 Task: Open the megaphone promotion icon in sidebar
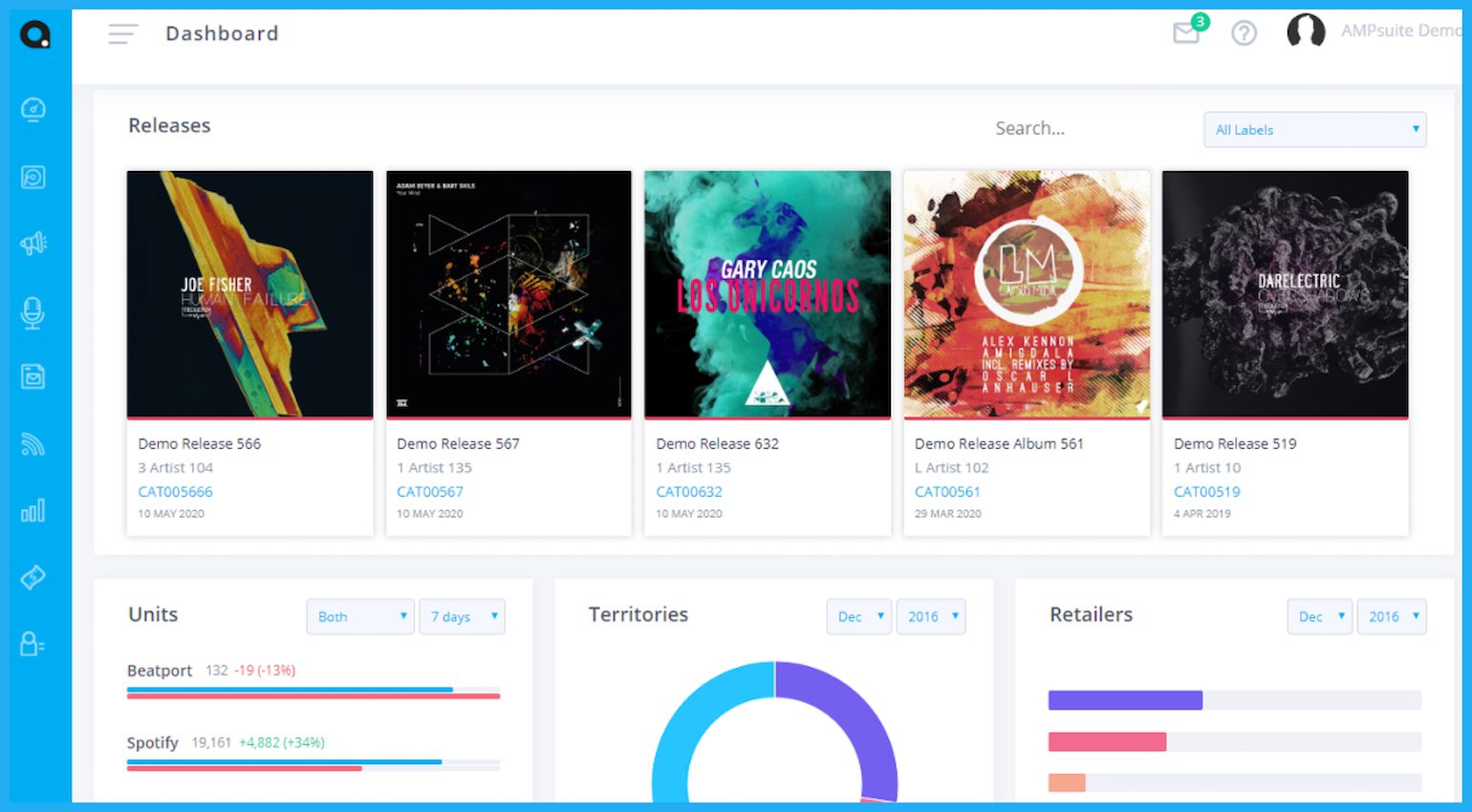point(33,244)
